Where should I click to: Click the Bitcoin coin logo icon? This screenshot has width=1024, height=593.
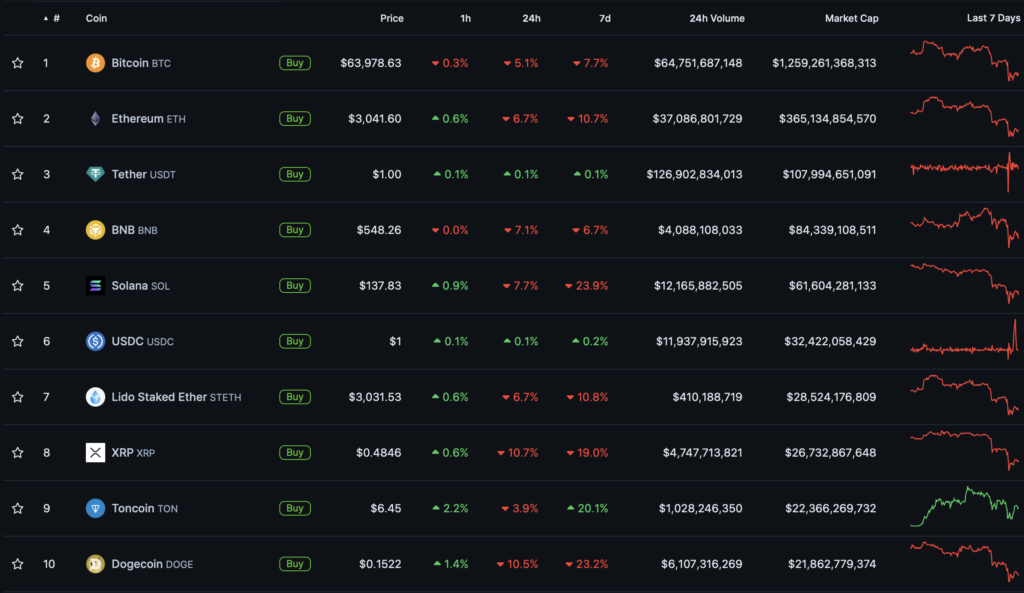tap(95, 63)
